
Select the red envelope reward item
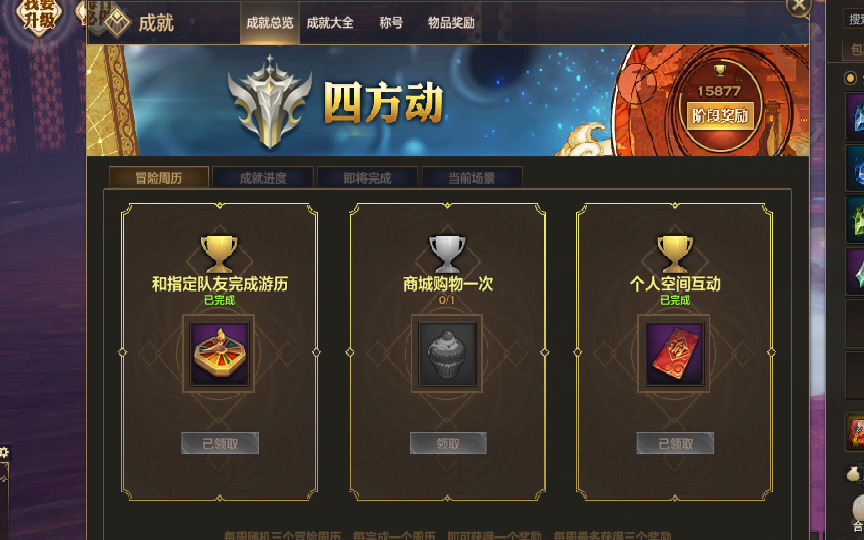[674, 354]
